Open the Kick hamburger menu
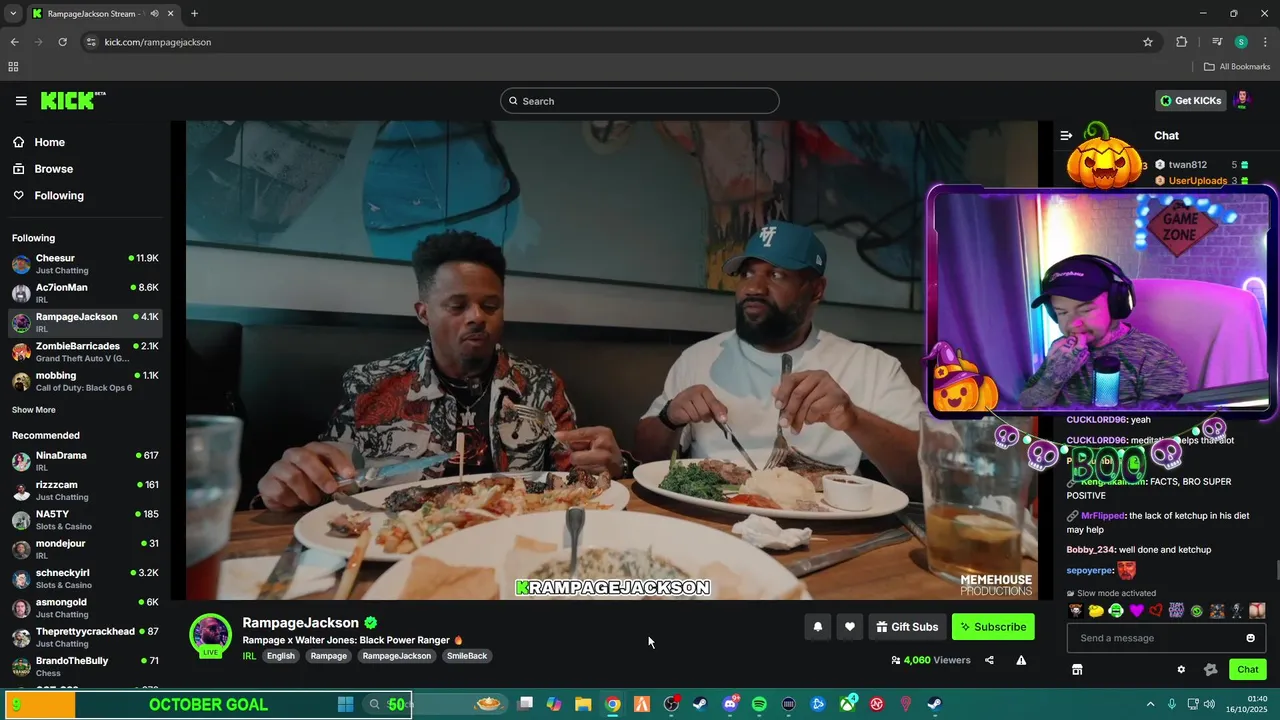 tap(21, 101)
